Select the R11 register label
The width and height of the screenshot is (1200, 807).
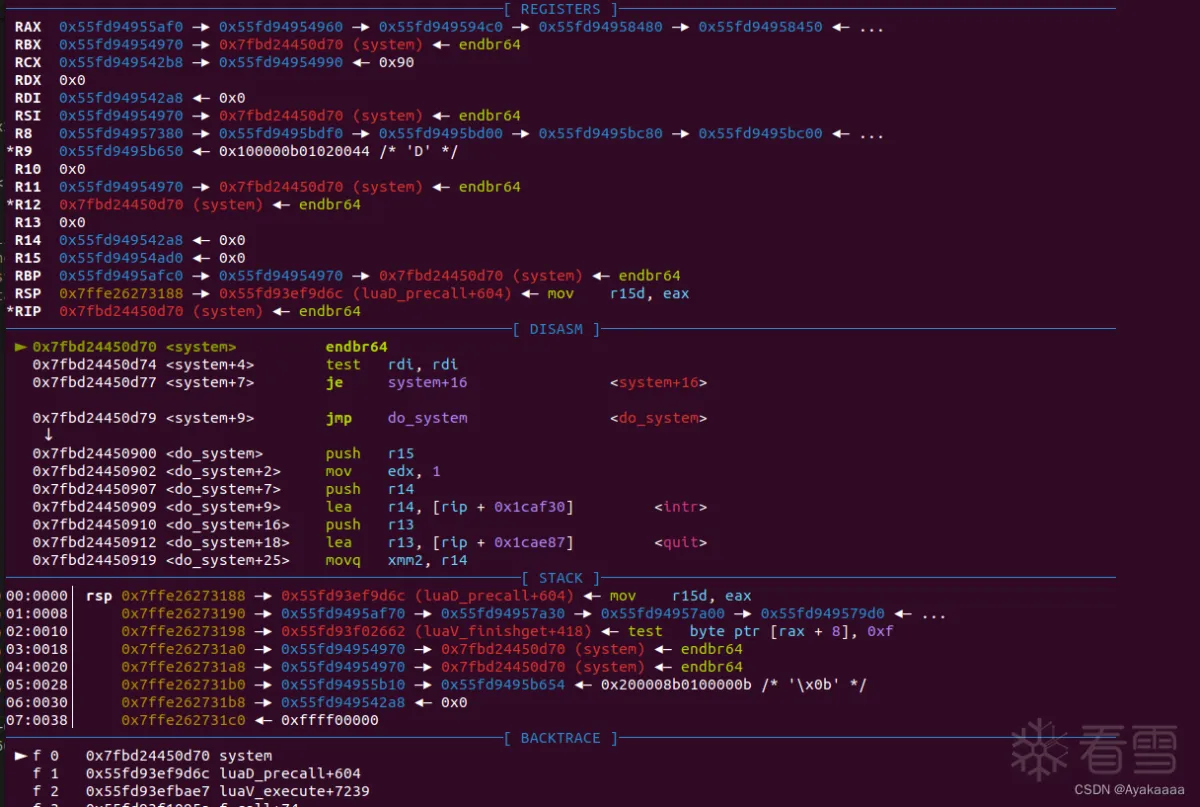point(28,187)
